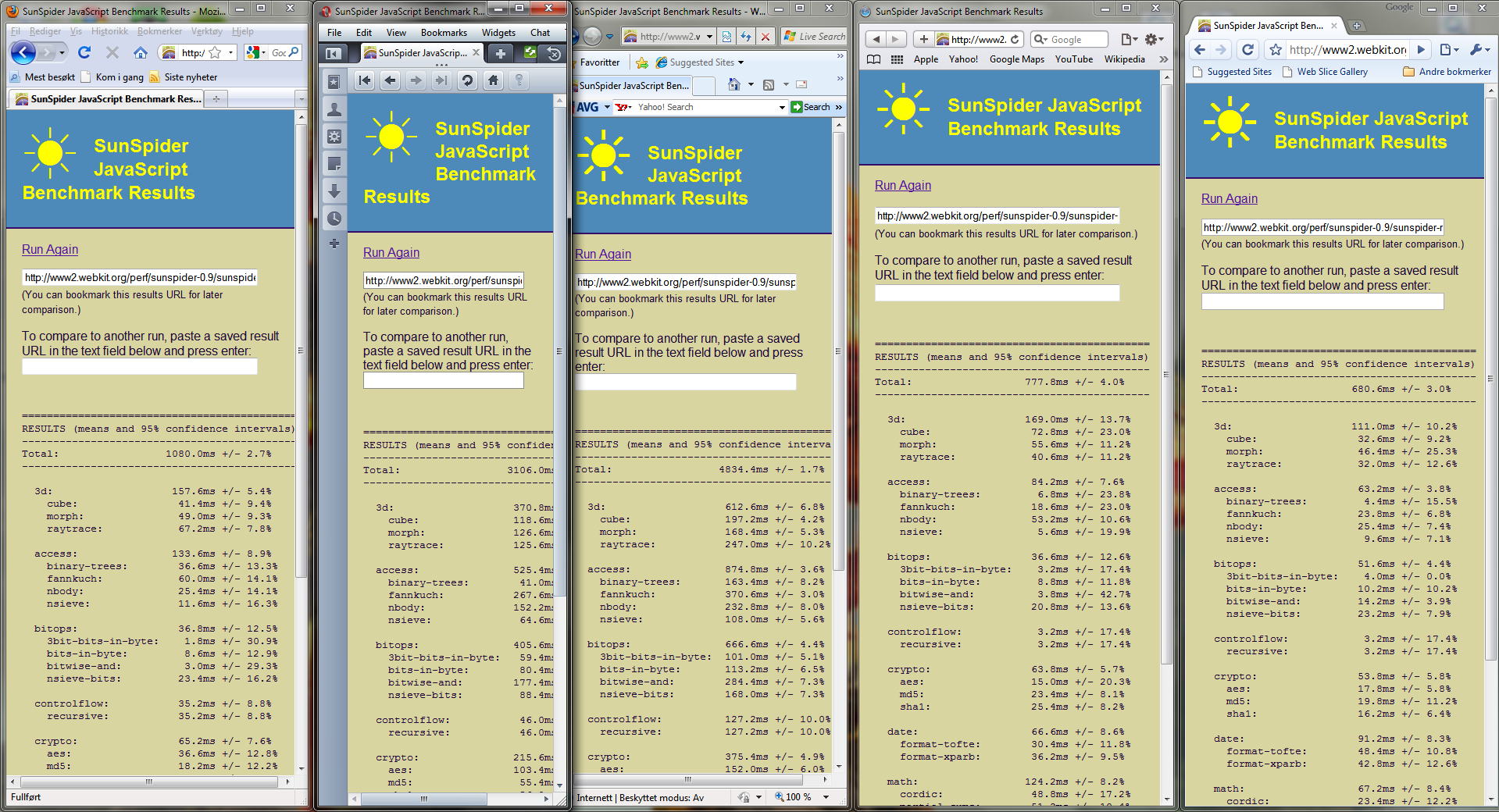Bookmark page with Firefox star icon
This screenshot has width=1499, height=812.
pyautogui.click(x=215, y=52)
